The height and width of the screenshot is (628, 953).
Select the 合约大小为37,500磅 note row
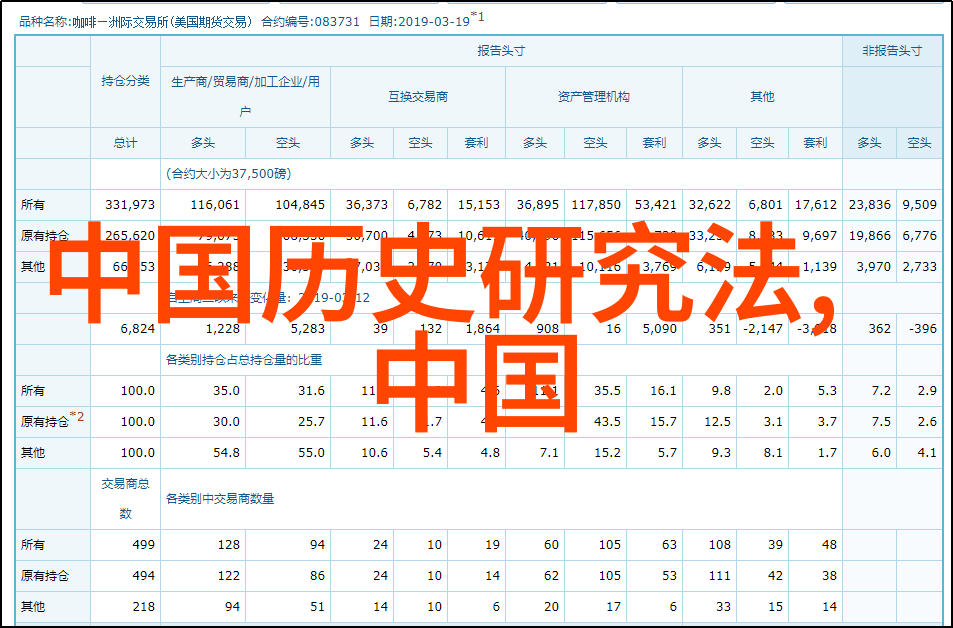click(229, 173)
